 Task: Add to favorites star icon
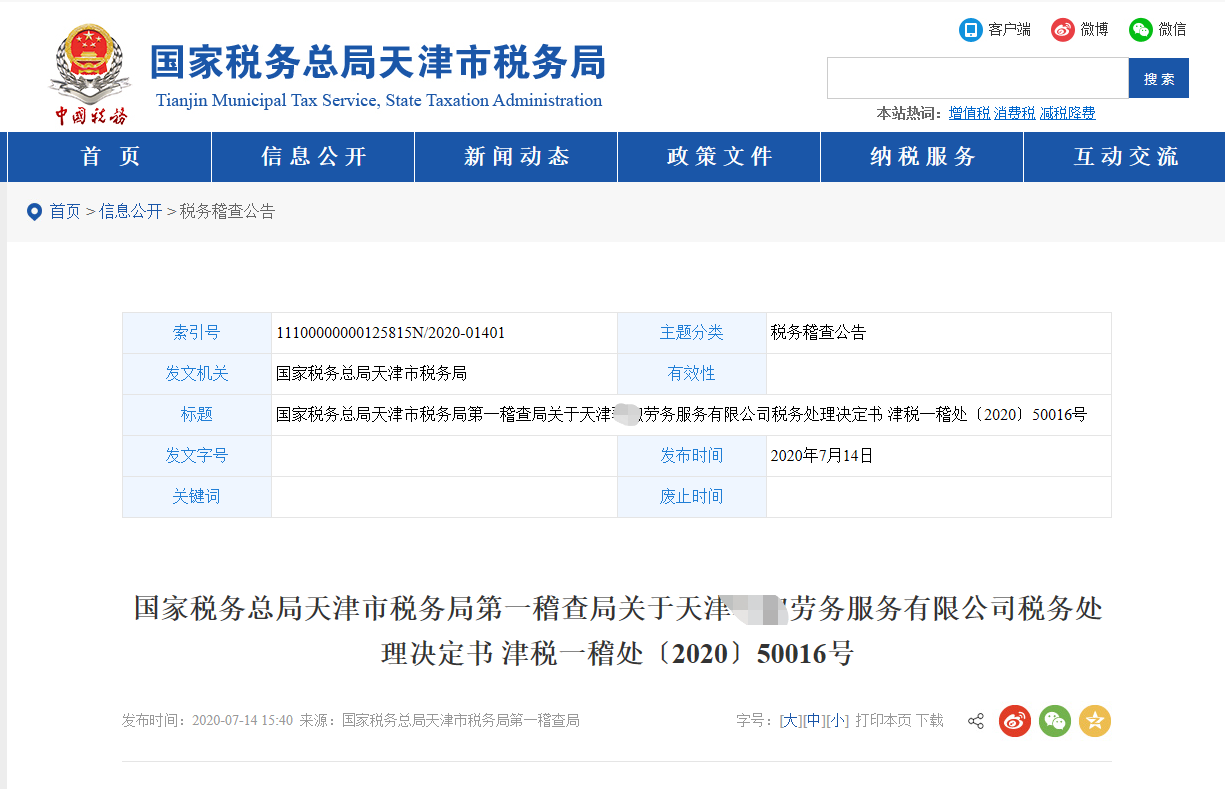[1095, 721]
